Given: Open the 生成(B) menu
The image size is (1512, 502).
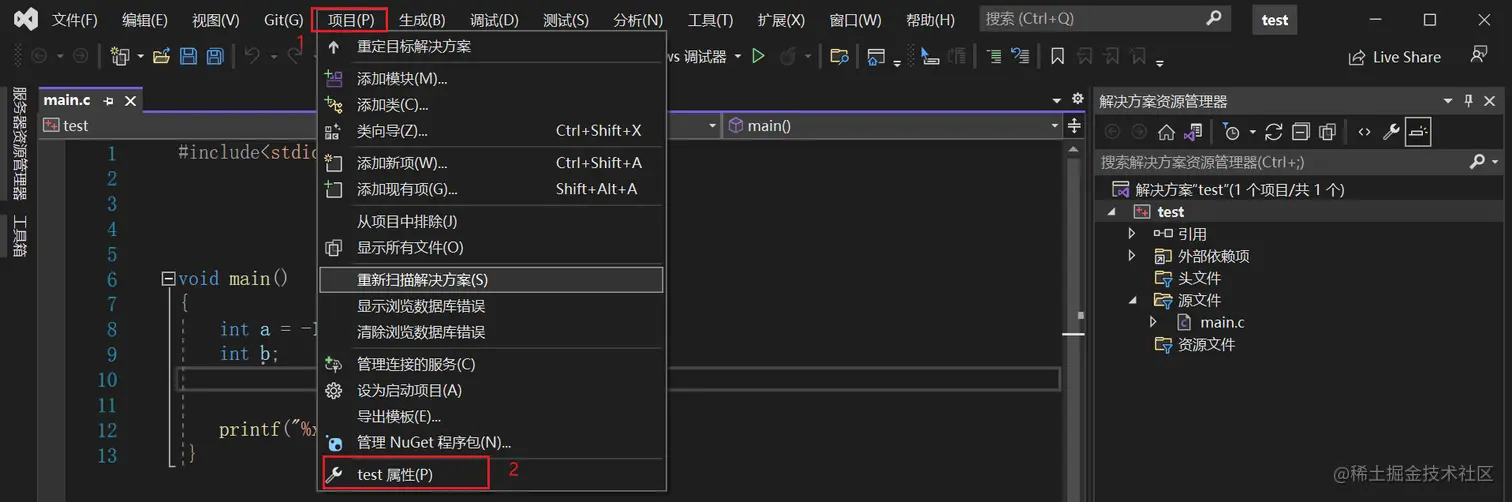Looking at the screenshot, I should tap(422, 20).
